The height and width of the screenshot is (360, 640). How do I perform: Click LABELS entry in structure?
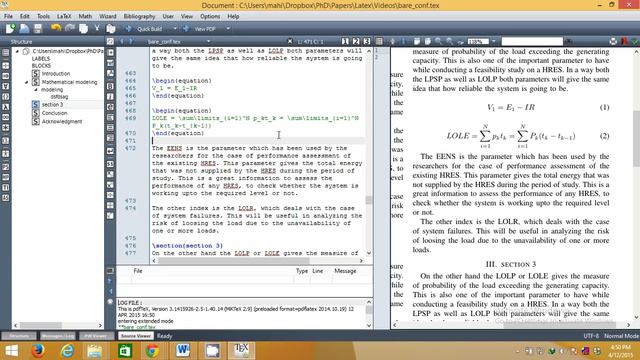tap(41, 59)
